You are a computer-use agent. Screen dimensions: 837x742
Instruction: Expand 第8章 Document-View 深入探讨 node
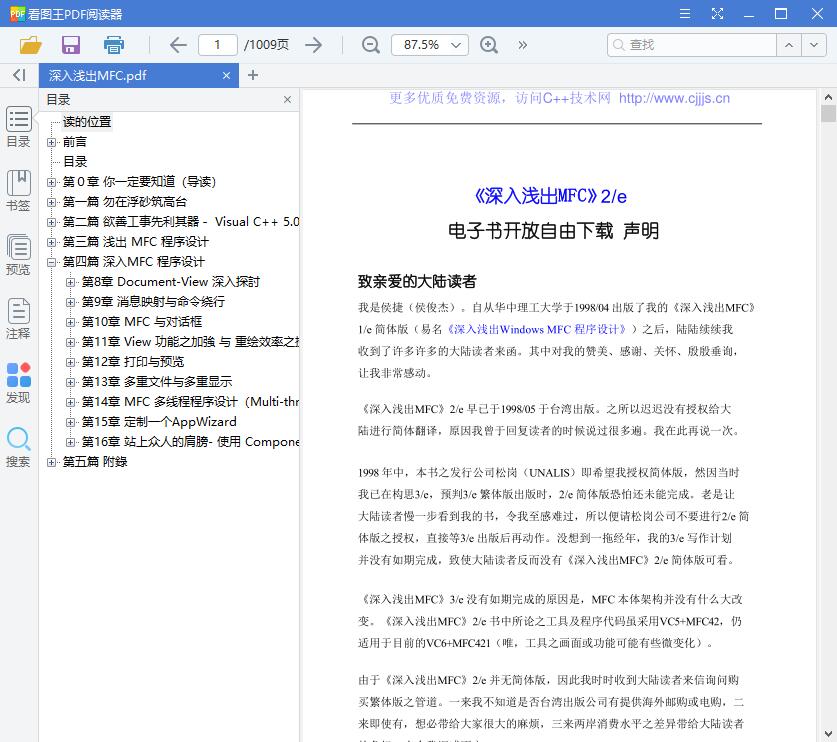click(x=70, y=282)
